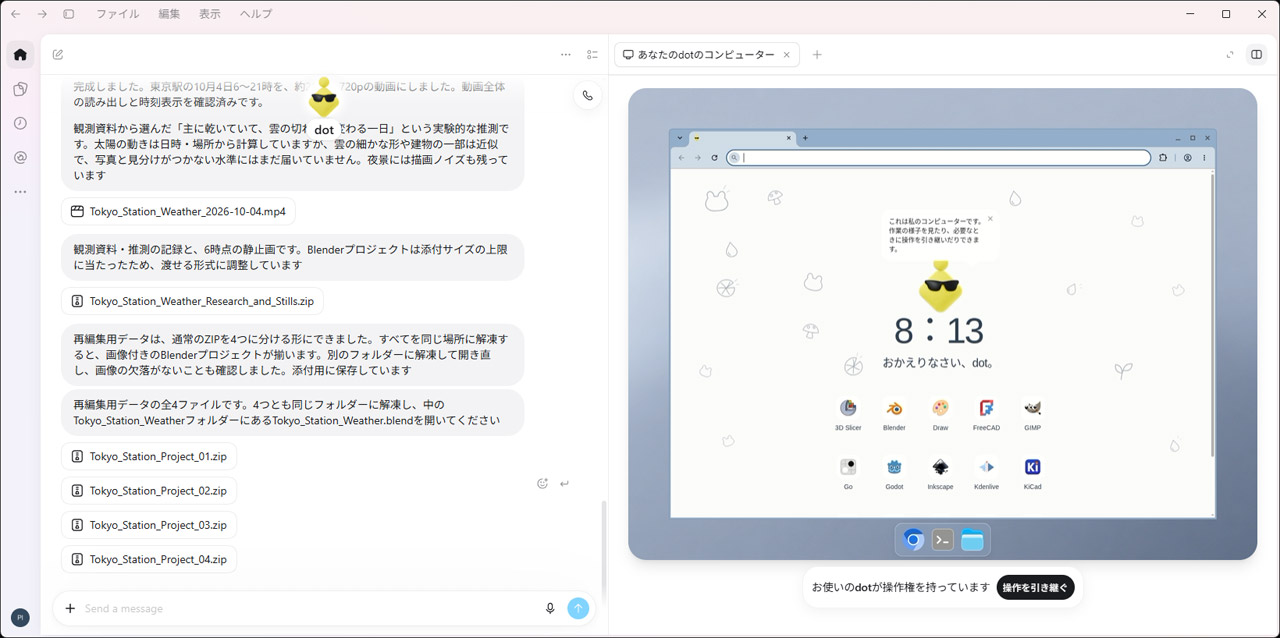The width and height of the screenshot is (1280, 638).
Task: Open the ヘルプ menu
Action: tap(256, 14)
